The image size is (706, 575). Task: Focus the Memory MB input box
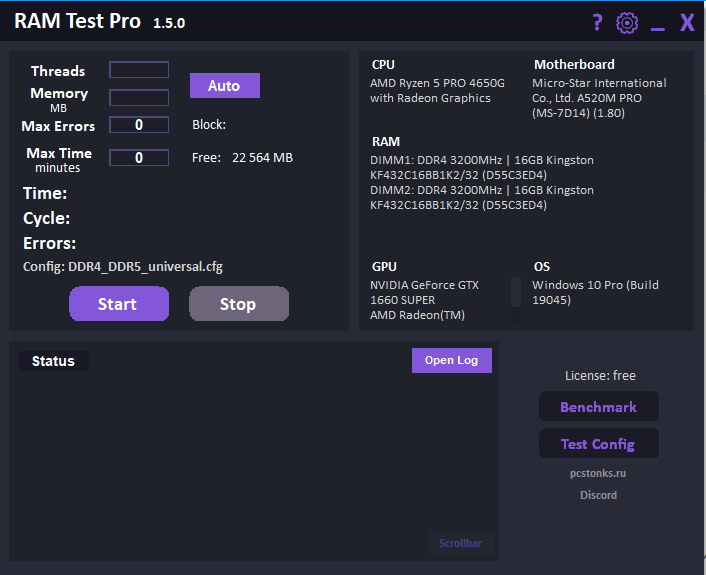[139, 98]
